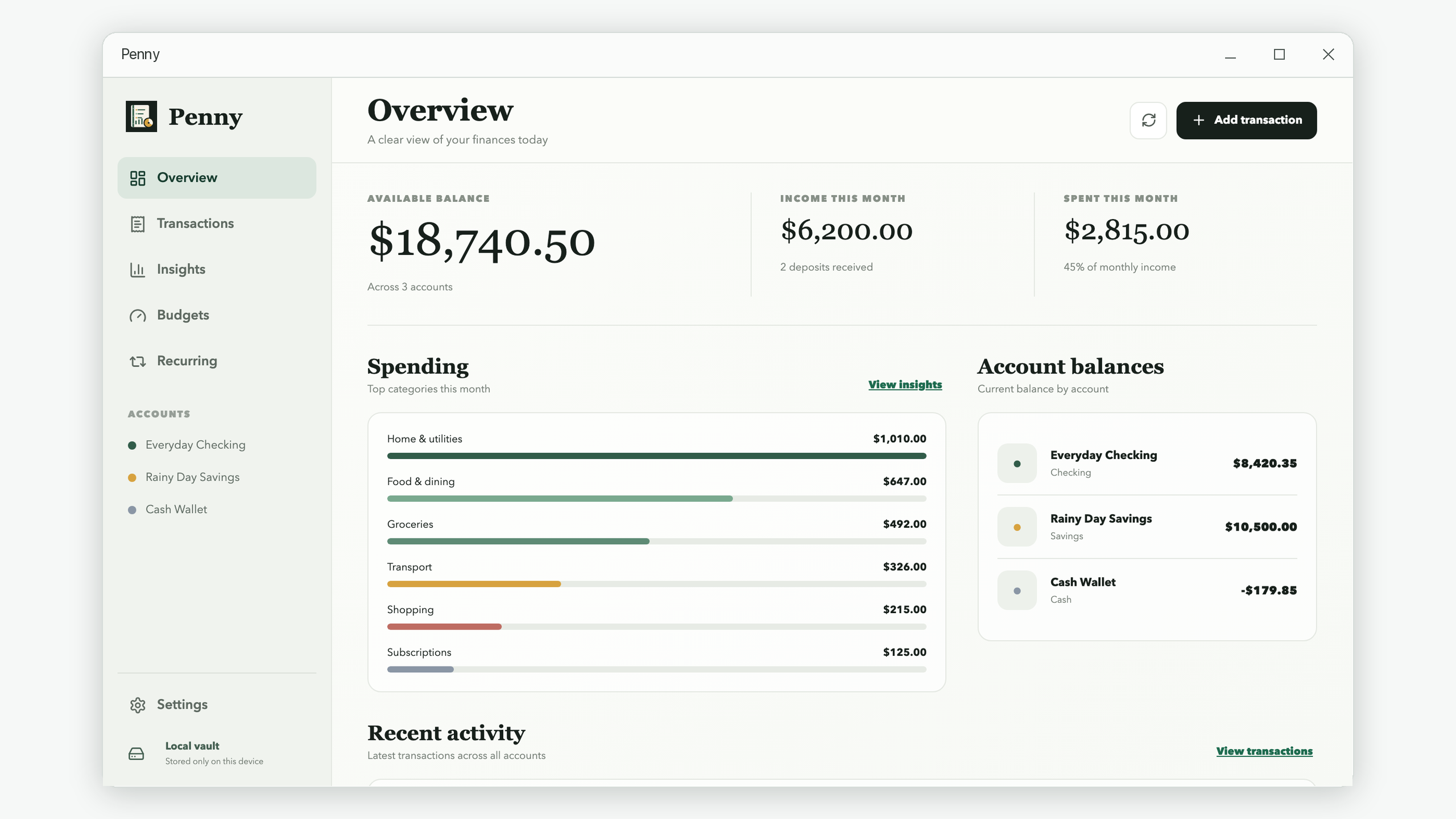Click the Recurring arrows icon
The image size is (1456, 819).
click(x=138, y=361)
